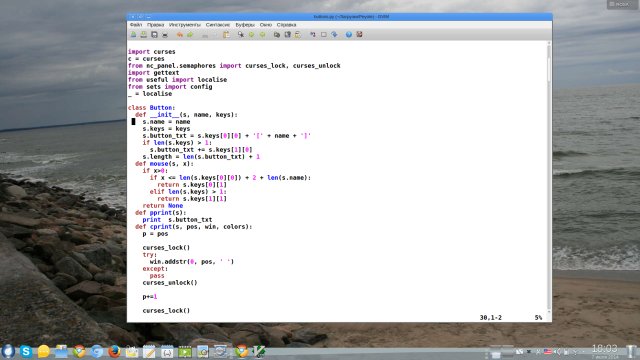Screen dimensions: 640x360
Task: Open a file using the toolbar Open icon
Action: point(133,35)
